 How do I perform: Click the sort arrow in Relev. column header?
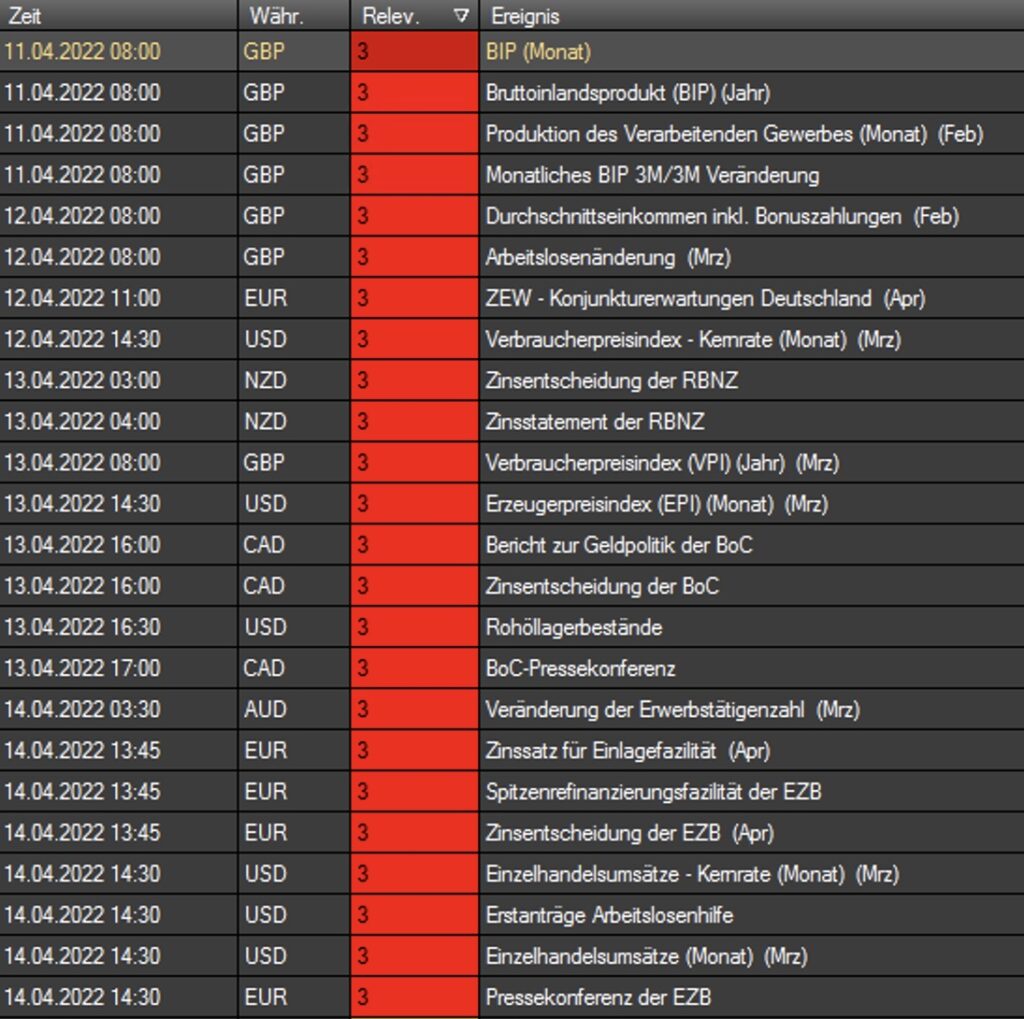460,16
